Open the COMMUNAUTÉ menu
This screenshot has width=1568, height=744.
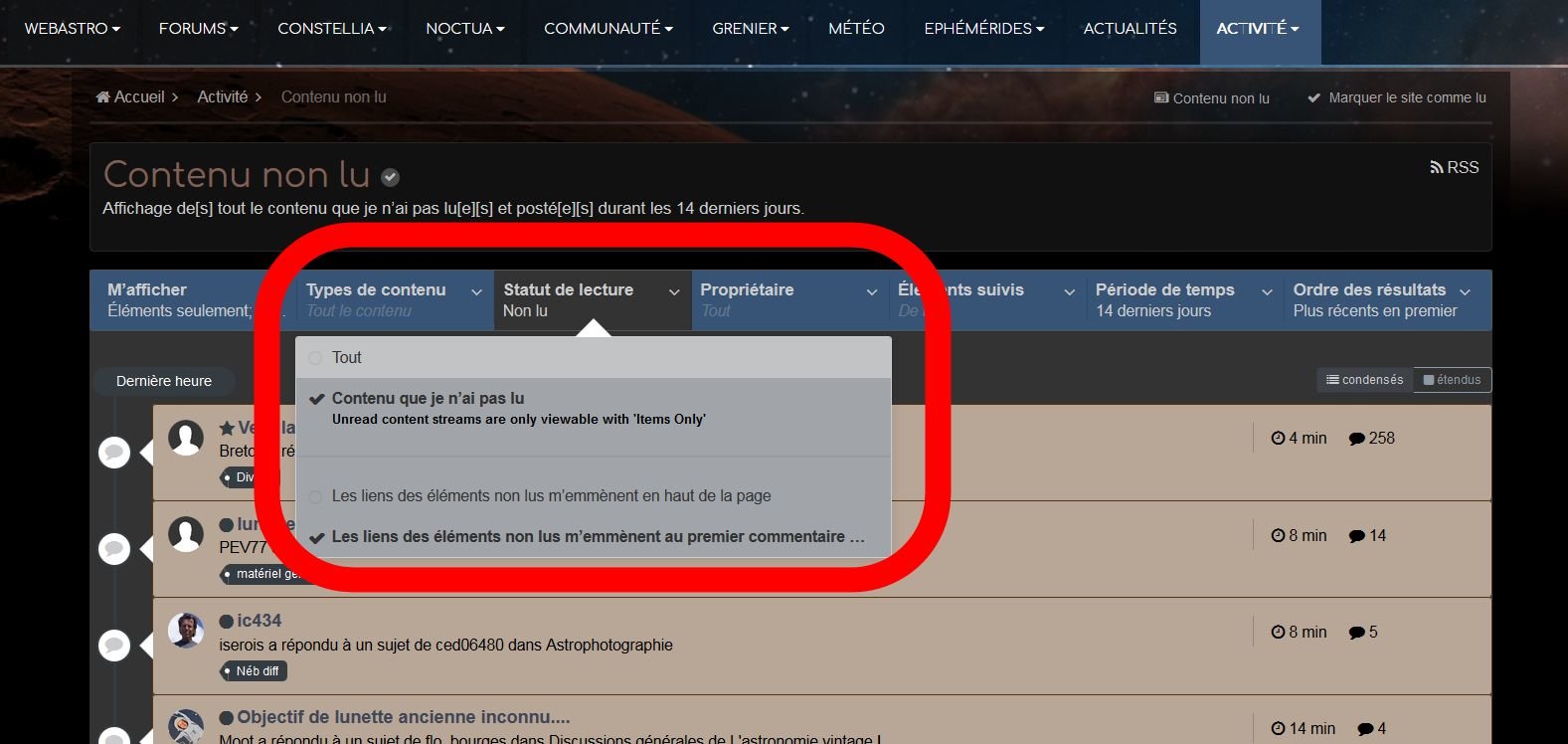point(609,29)
